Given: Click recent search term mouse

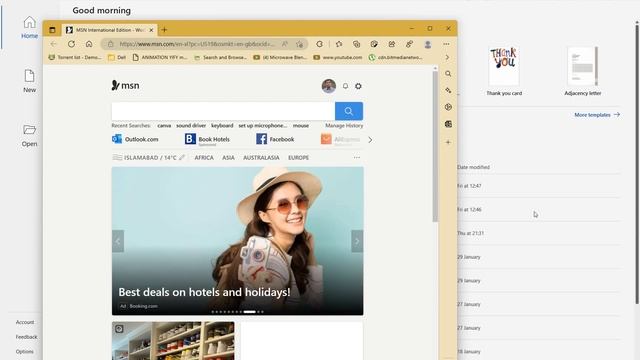Looking at the screenshot, I should click(x=301, y=126).
